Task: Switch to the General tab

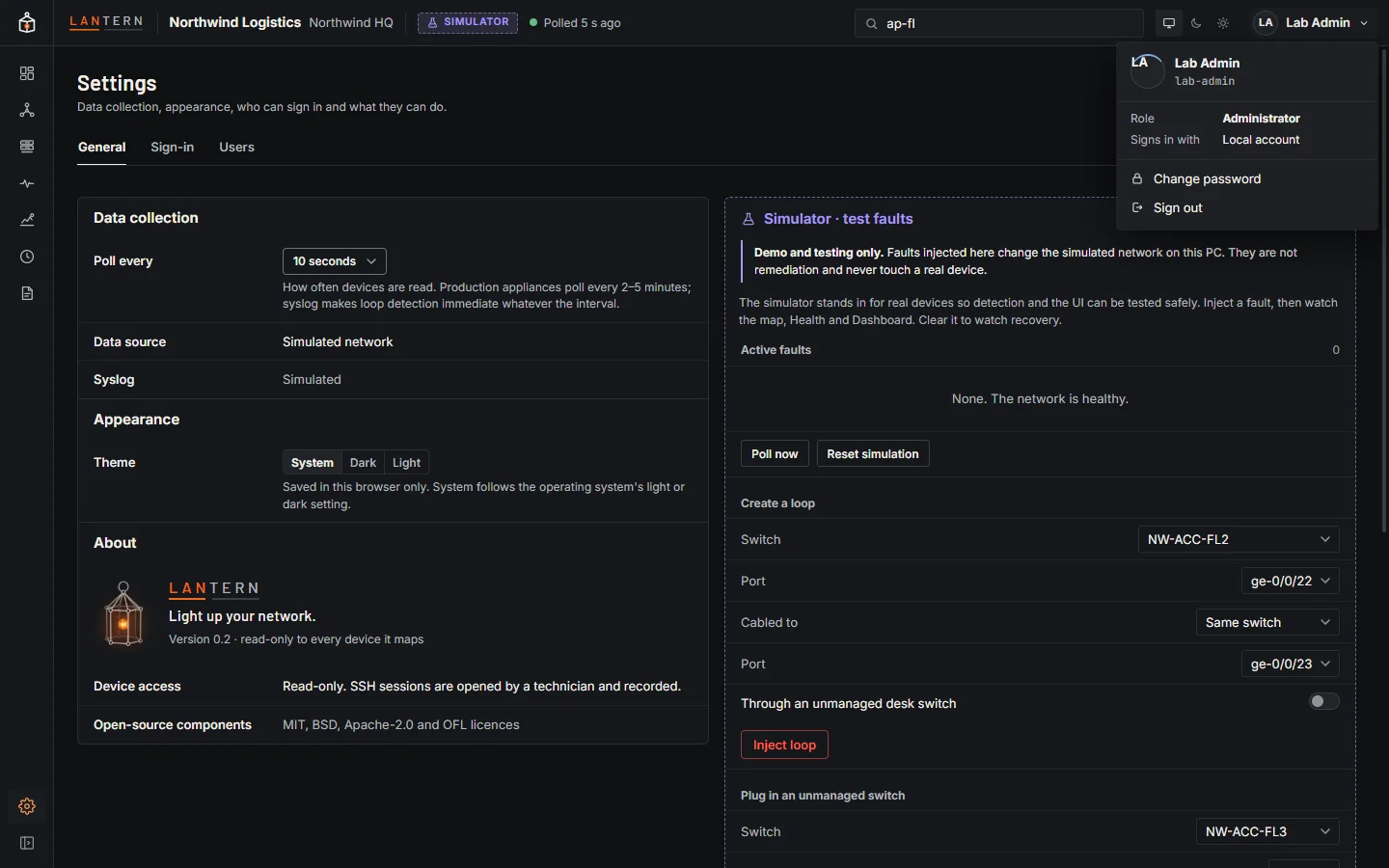Action: tap(102, 148)
